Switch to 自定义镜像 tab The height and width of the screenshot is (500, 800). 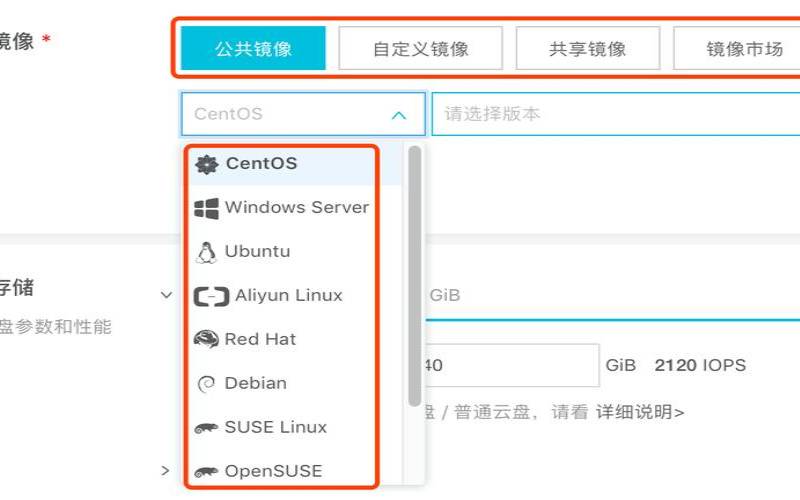click(420, 48)
